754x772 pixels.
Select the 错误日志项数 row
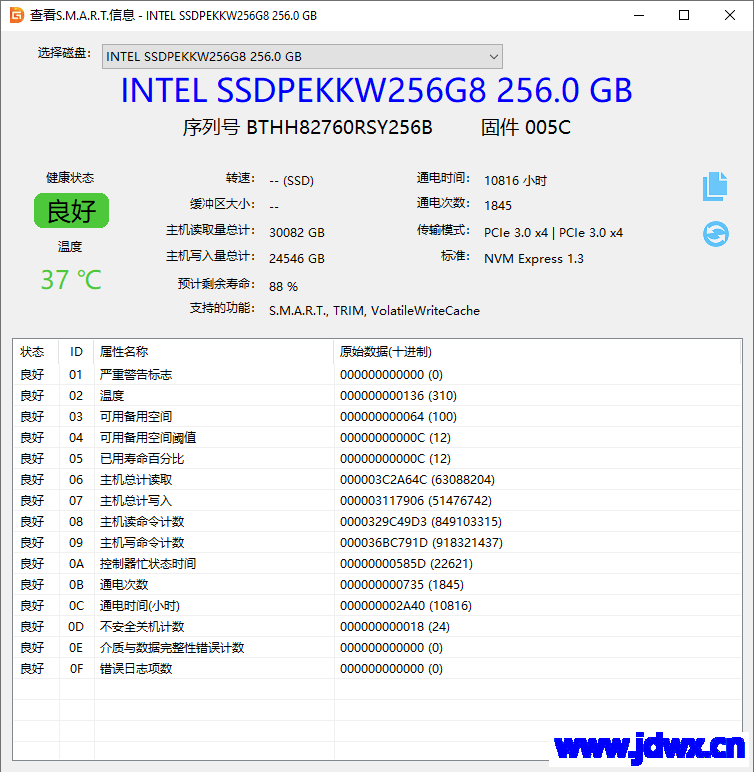click(377, 669)
